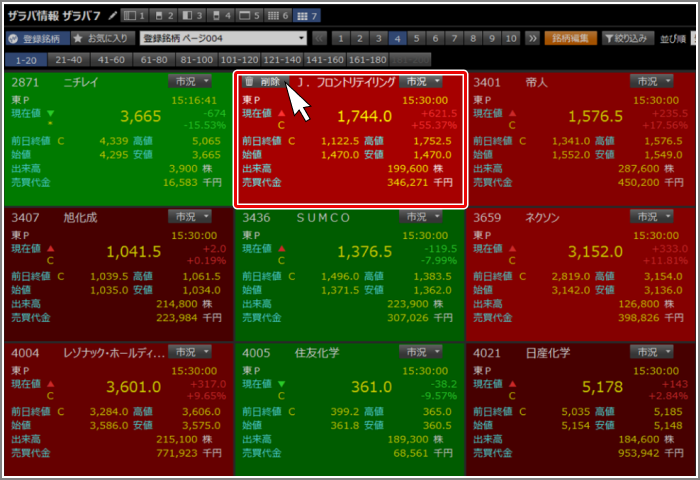Expand 市況 dropdown on 帝人 panel

[655, 81]
